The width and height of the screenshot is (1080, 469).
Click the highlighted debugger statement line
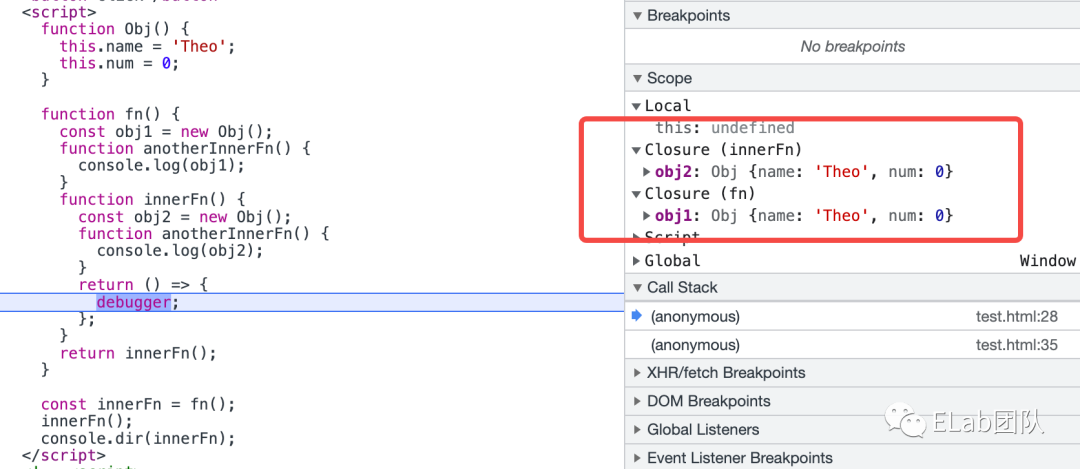point(312,302)
